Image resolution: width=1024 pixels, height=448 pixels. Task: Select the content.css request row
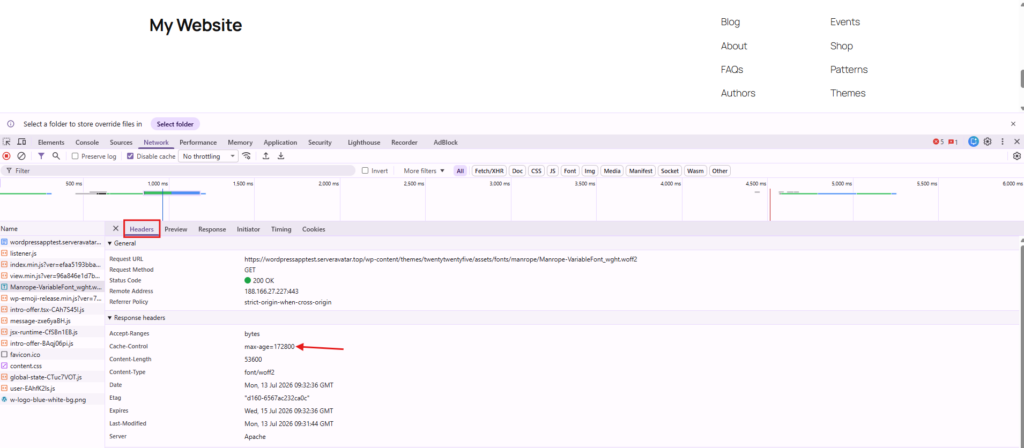click(x=52, y=366)
